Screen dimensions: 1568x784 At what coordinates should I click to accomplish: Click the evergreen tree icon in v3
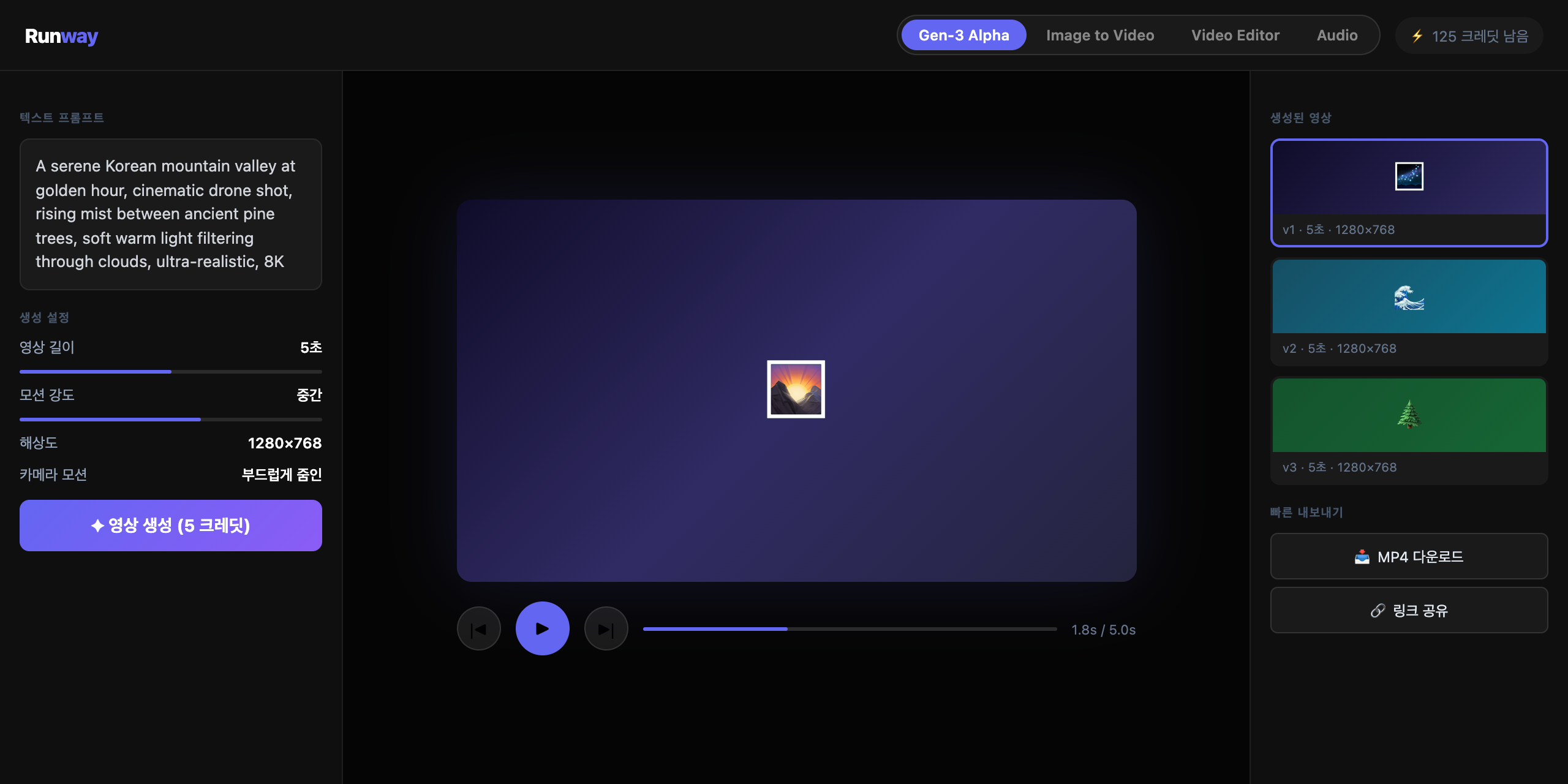[1409, 414]
